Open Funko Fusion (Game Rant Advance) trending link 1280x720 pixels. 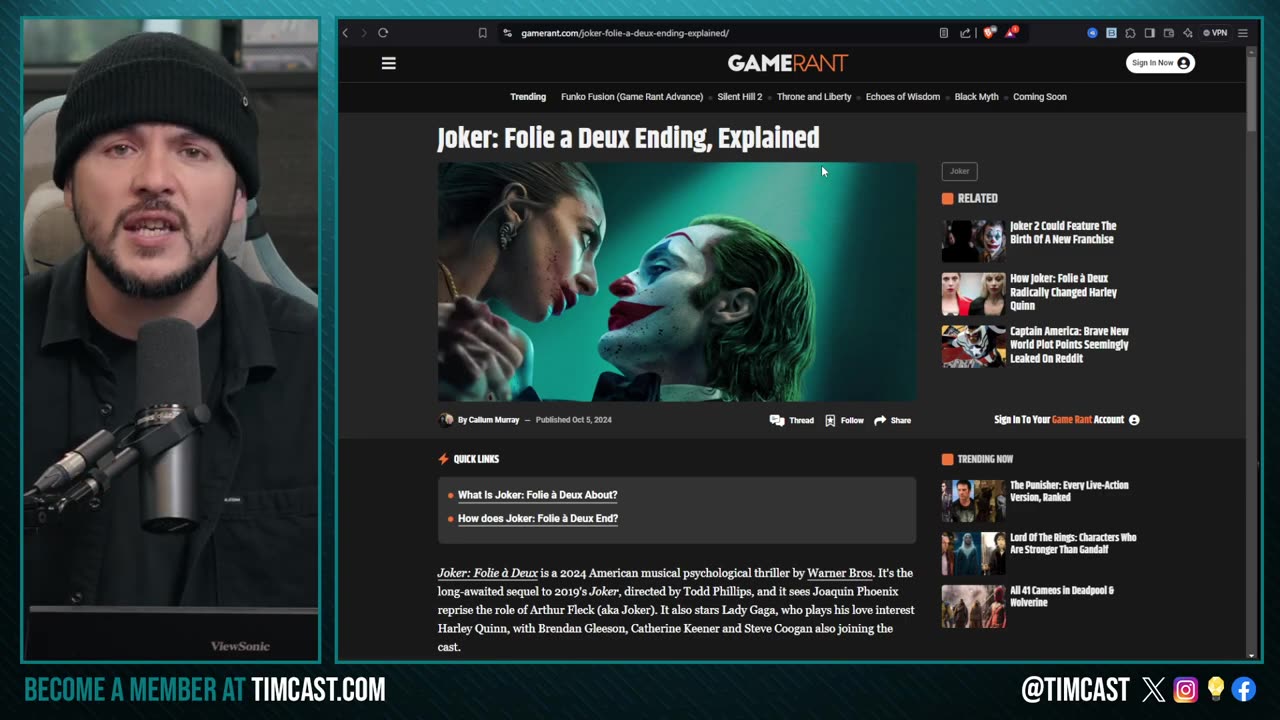(632, 97)
